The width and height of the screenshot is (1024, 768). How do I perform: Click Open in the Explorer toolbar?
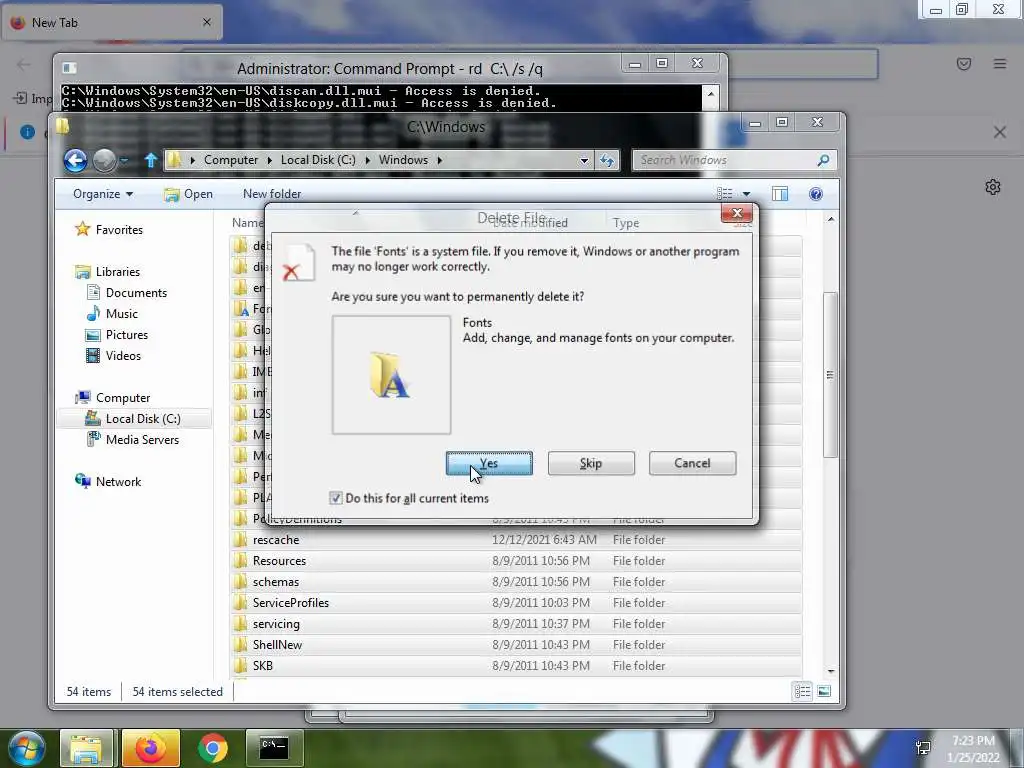coord(188,194)
